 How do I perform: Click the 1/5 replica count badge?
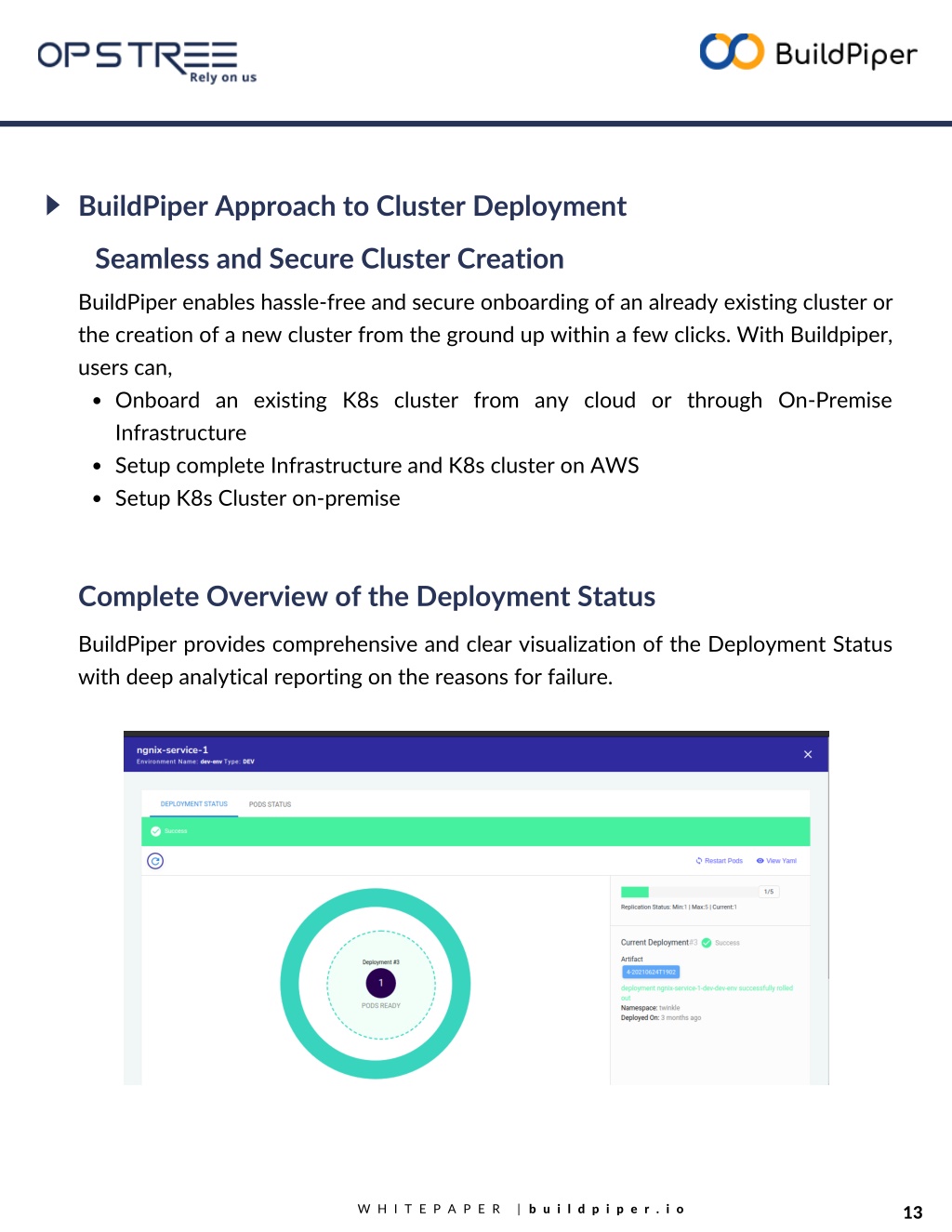pos(769,892)
